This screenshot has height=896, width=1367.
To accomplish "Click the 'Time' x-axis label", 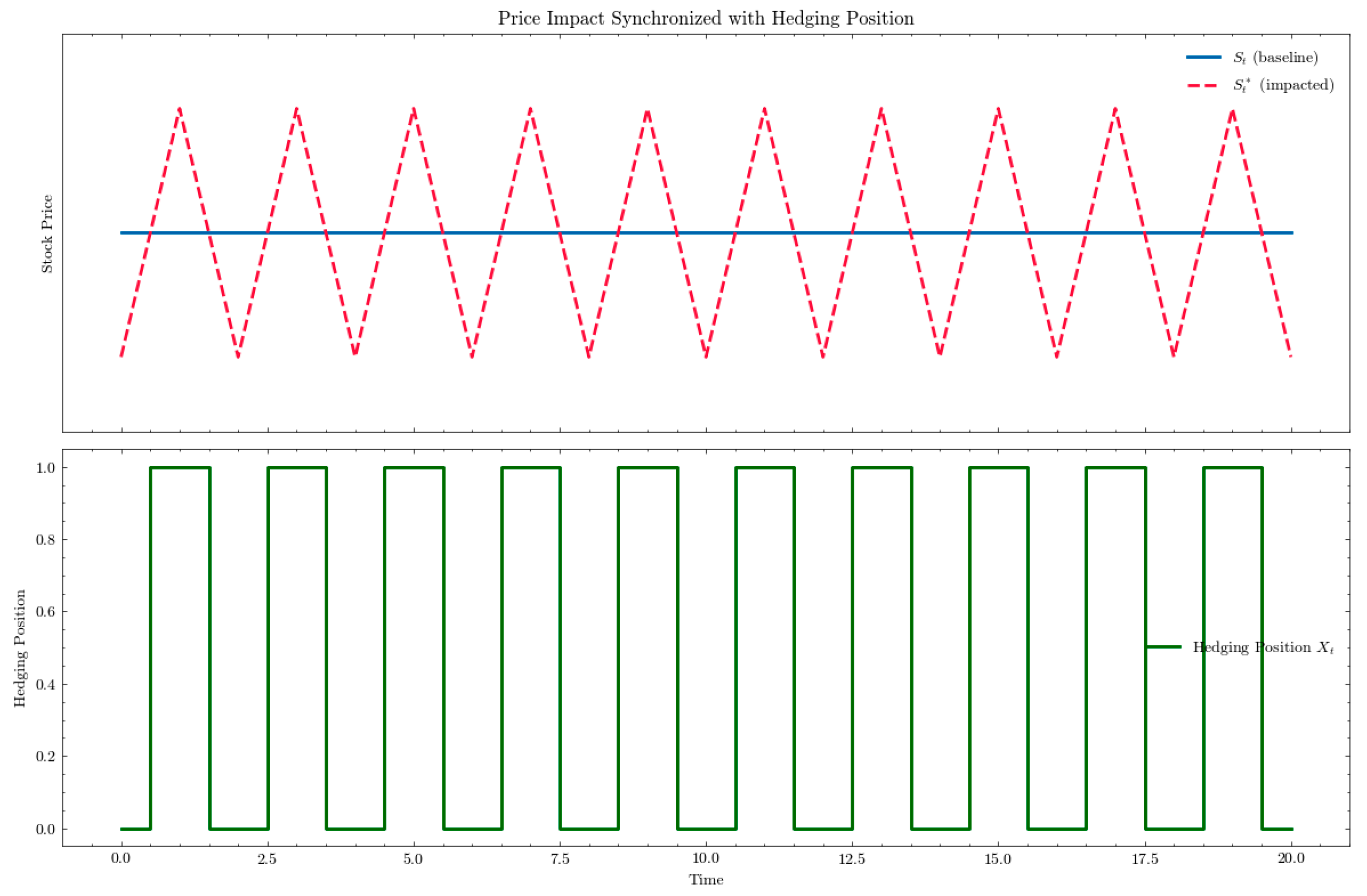I will (x=705, y=880).
